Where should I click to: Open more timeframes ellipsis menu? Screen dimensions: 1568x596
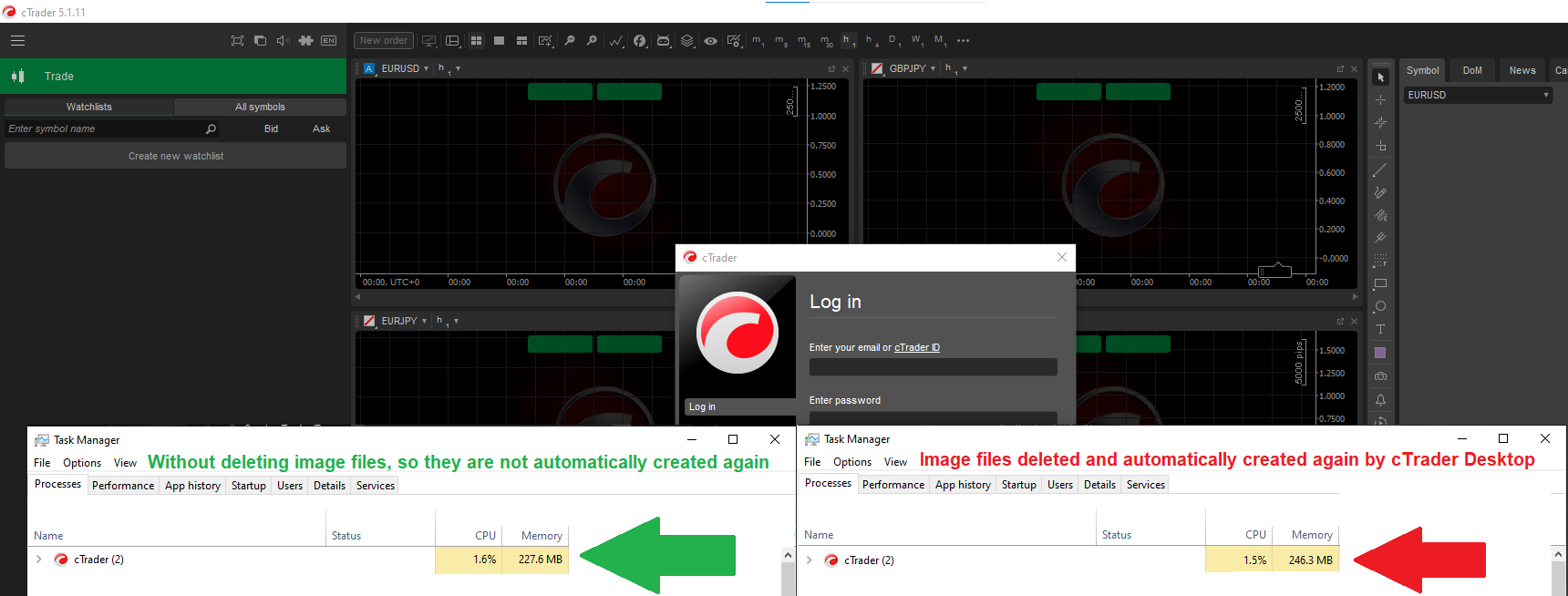[964, 40]
